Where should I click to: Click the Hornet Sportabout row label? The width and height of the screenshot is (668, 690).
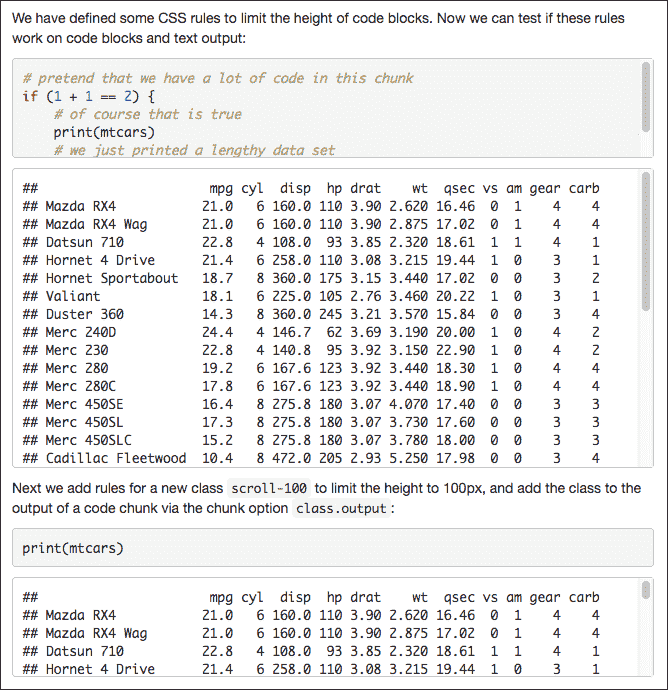point(111,278)
